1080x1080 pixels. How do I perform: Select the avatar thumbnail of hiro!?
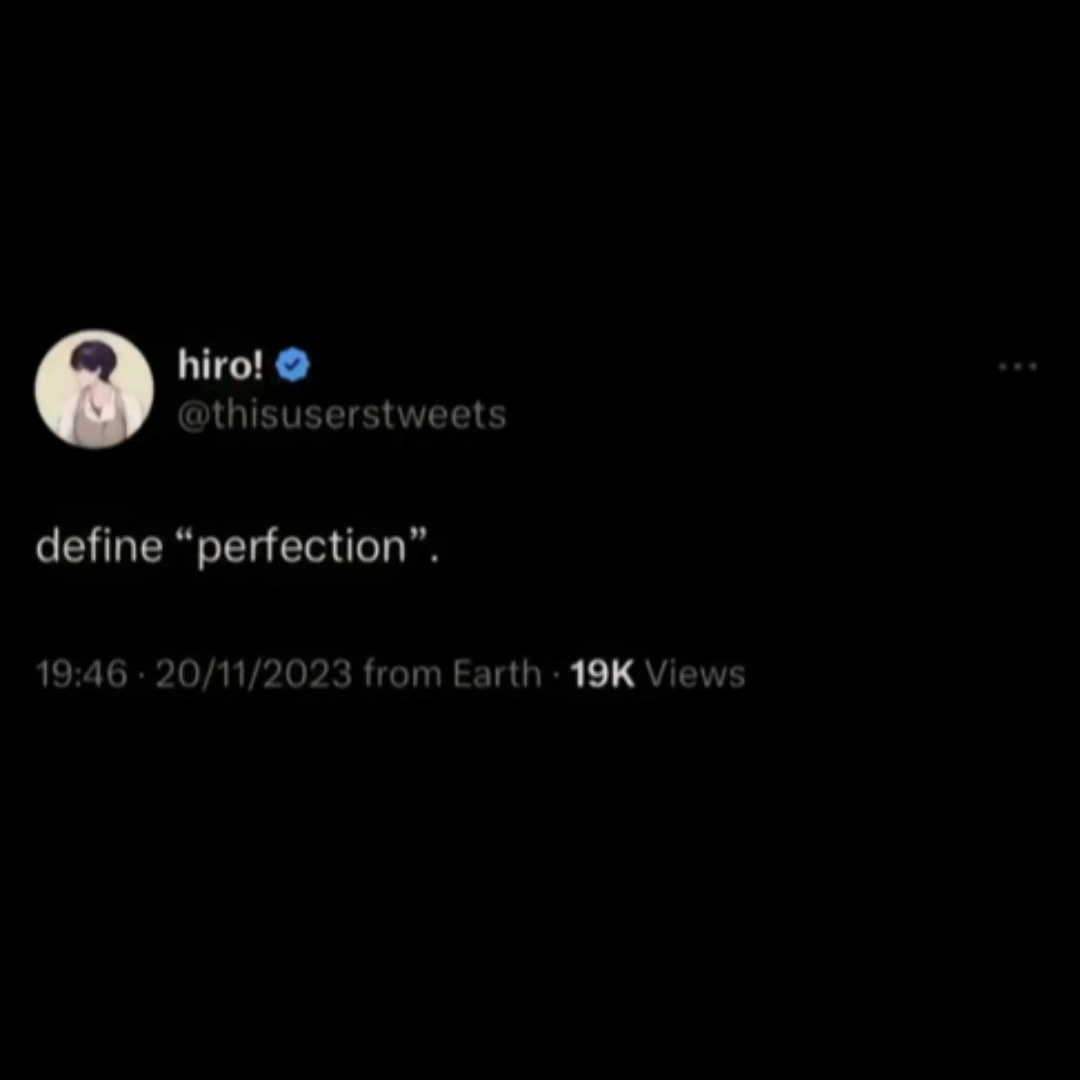point(94,388)
